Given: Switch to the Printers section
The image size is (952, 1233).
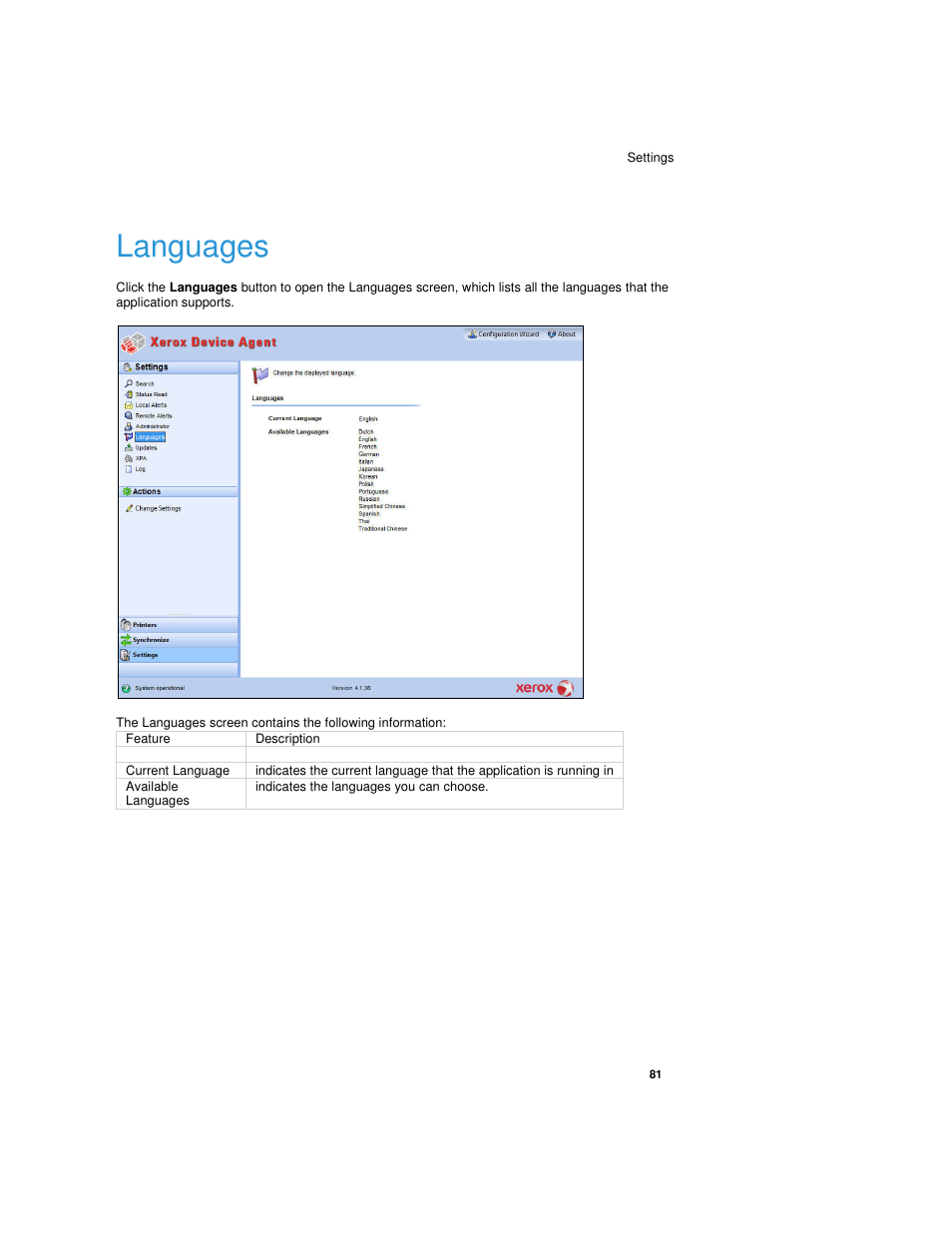Looking at the screenshot, I should [145, 625].
